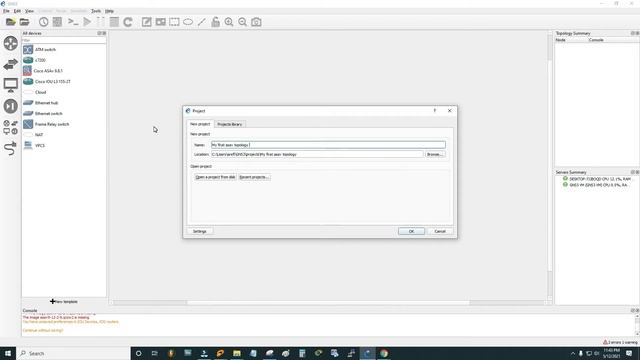The image size is (640, 360).
Task: Click the Start all nodes play icon
Action: pyautogui.click(x=87, y=22)
